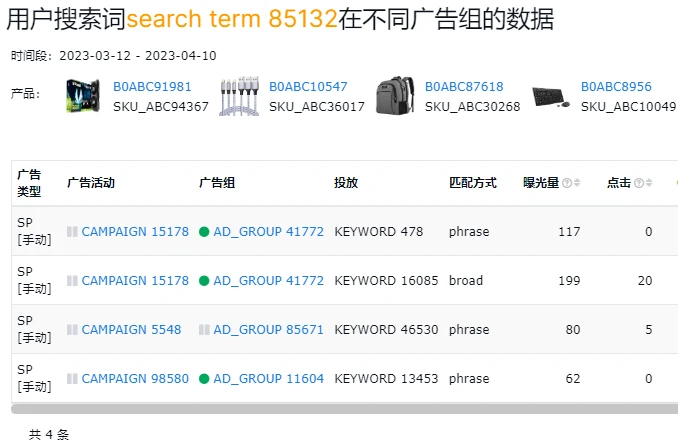This screenshot has width=678, height=444.
Task: Click the charging cables product image
Action: pos(241,97)
